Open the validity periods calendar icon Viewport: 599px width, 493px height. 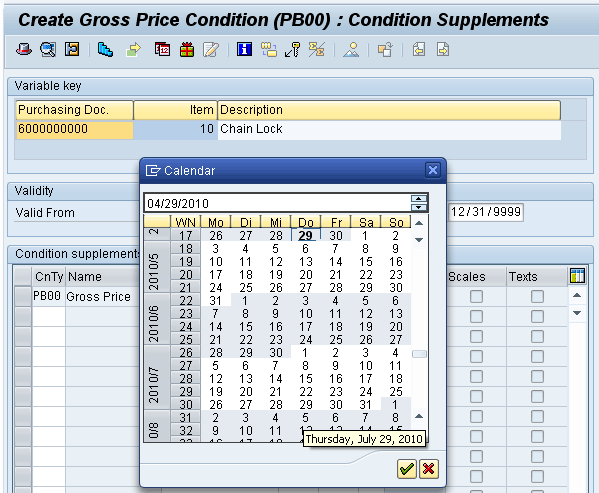162,49
